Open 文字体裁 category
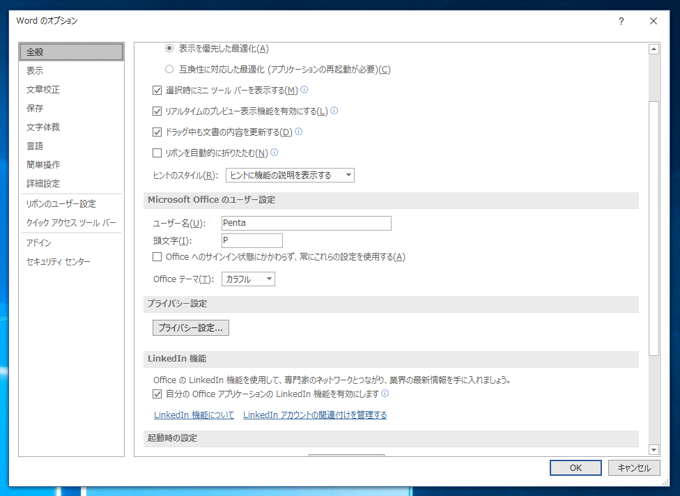 [72, 127]
